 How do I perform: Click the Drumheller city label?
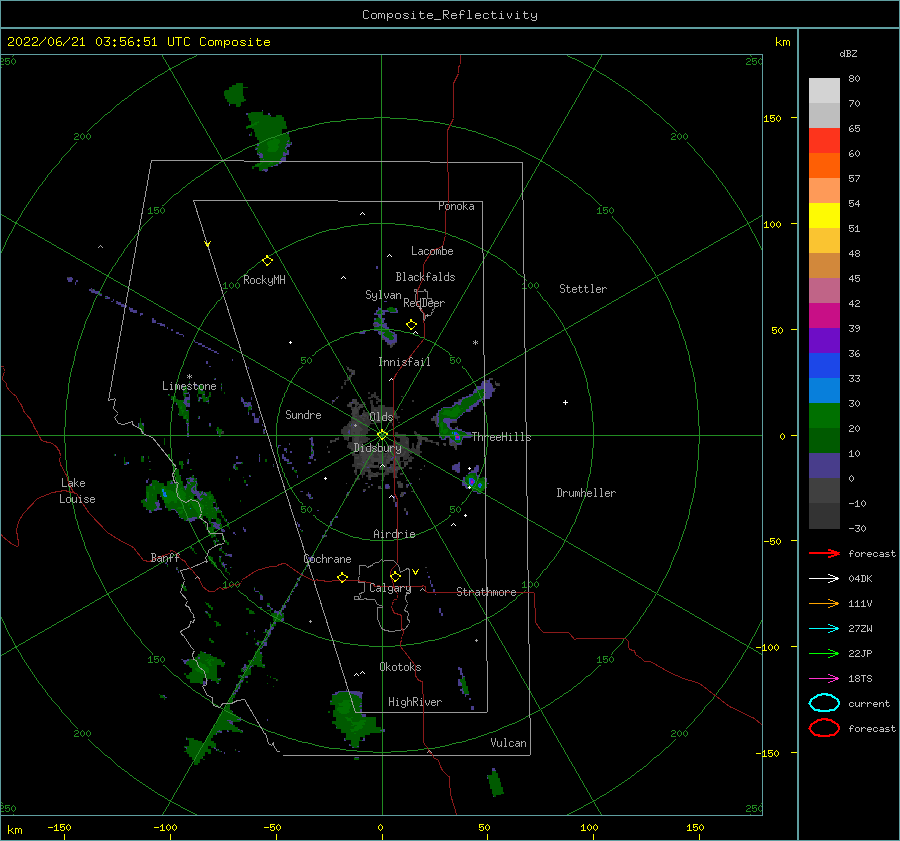[x=586, y=493]
